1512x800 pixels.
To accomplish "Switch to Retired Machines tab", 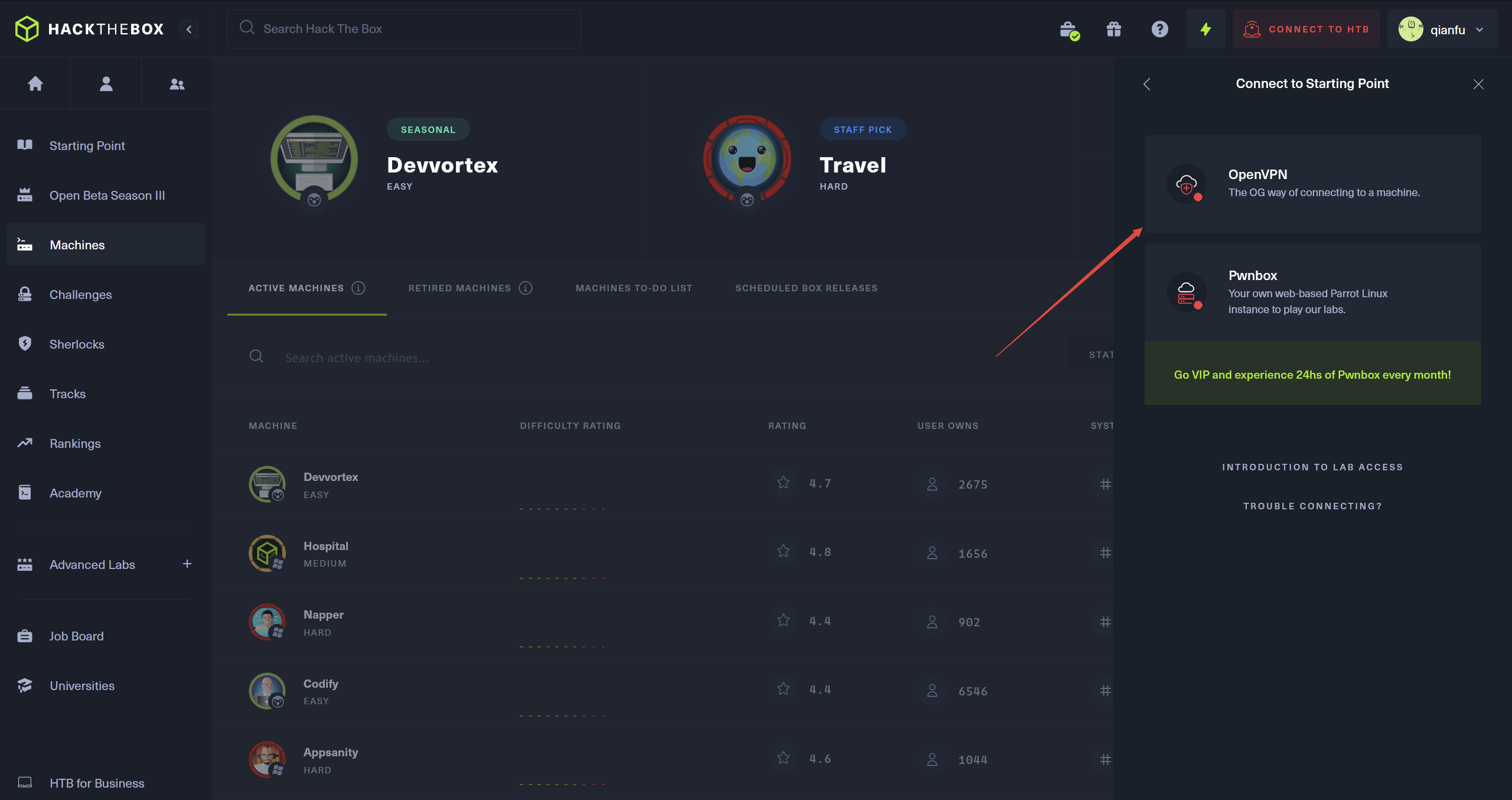I will (x=460, y=288).
